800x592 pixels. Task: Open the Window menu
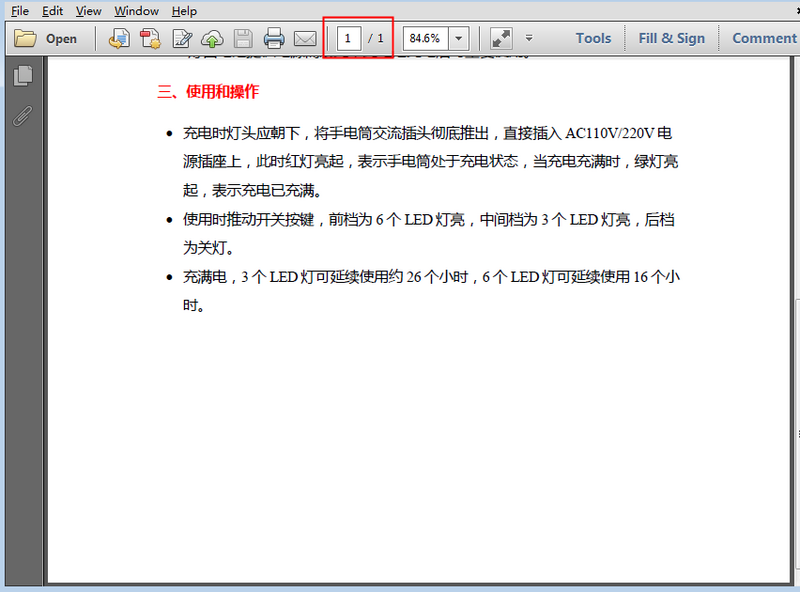click(x=136, y=11)
